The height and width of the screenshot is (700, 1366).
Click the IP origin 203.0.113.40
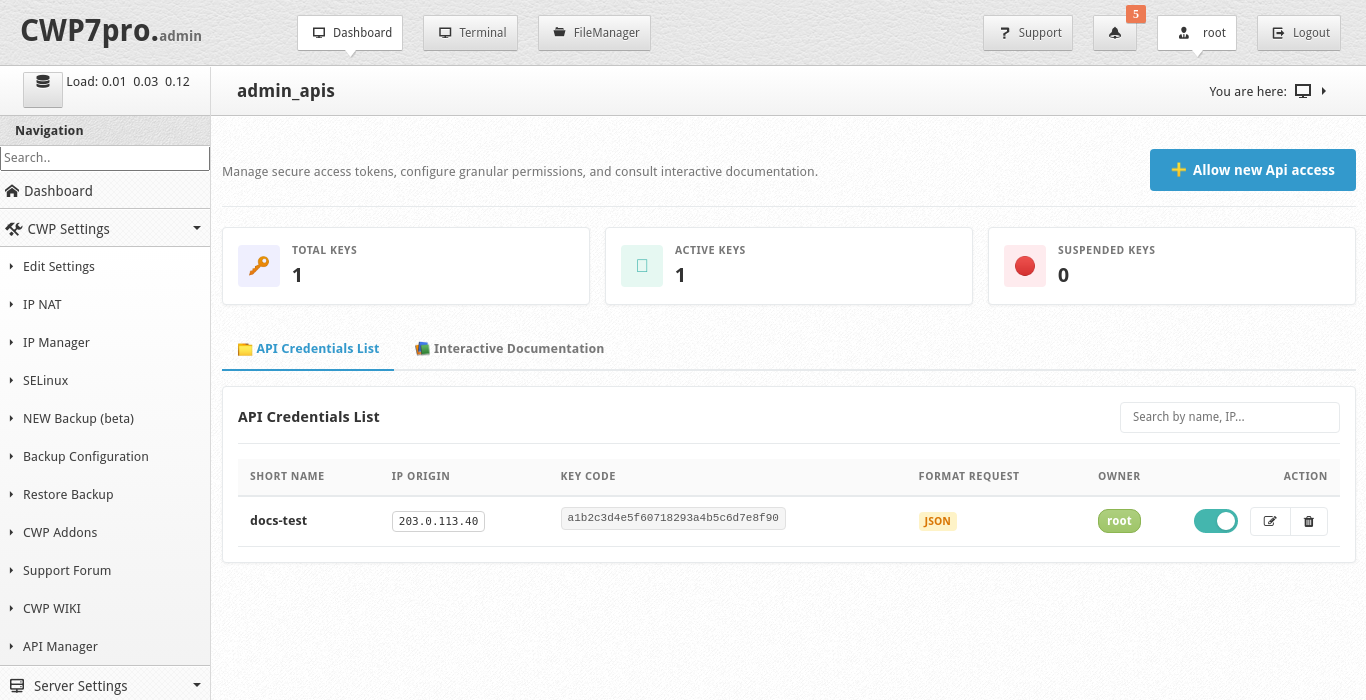tap(438, 521)
